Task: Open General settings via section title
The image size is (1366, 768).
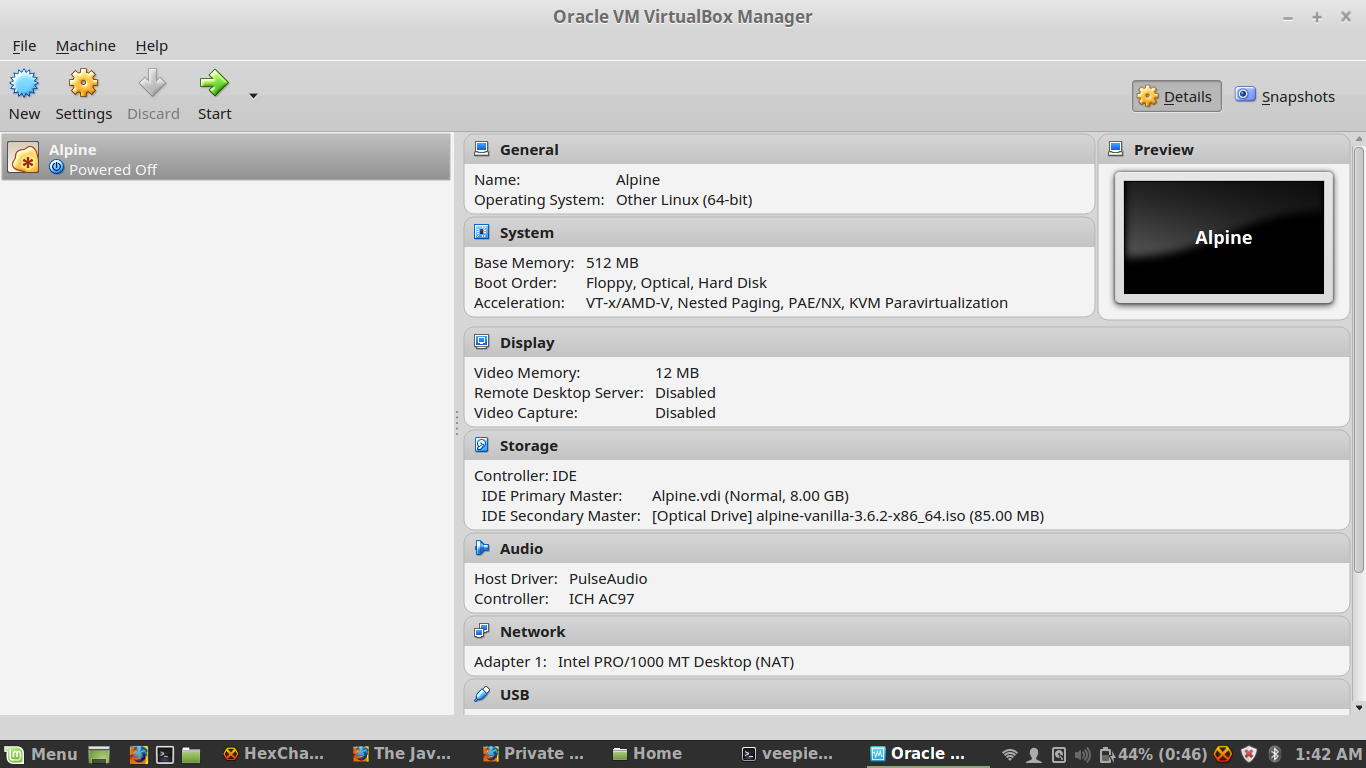Action: pyautogui.click(x=529, y=150)
